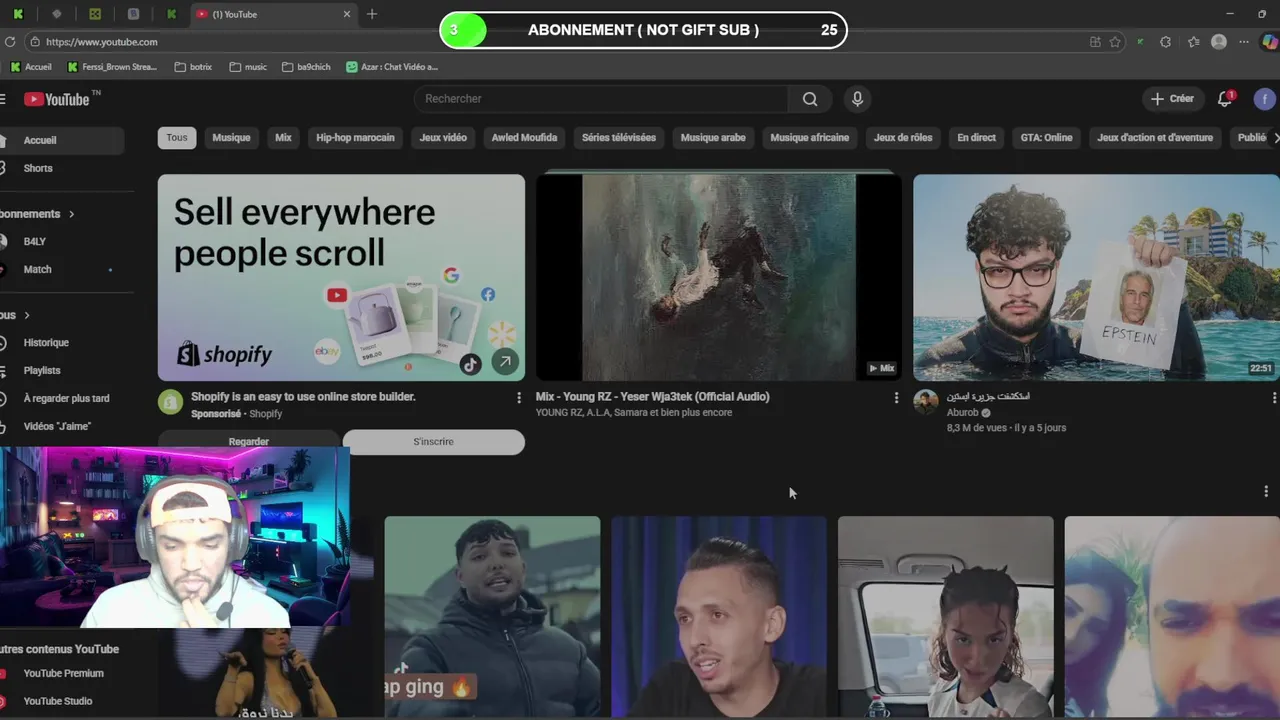Expand the Abonnements section
The image size is (1280, 720).
click(37, 214)
